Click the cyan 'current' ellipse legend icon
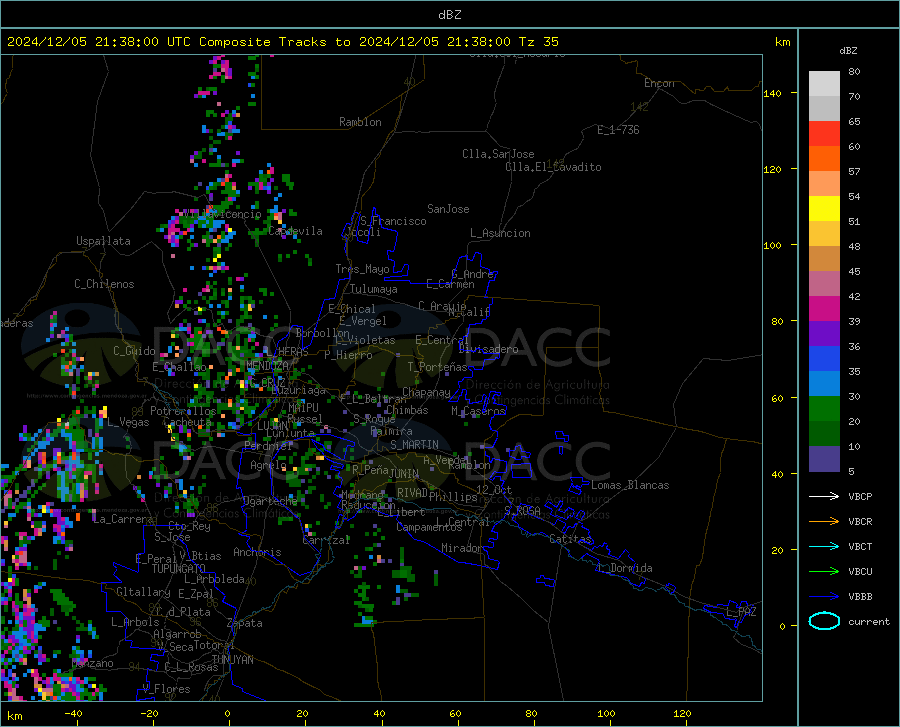This screenshot has width=900, height=727. point(824,621)
